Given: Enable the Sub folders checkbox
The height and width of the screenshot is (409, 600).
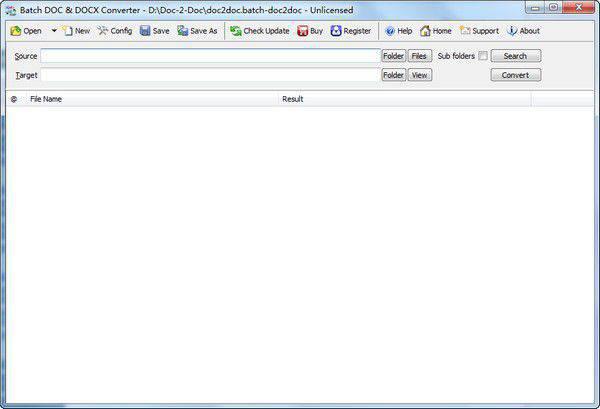Looking at the screenshot, I should 483,56.
